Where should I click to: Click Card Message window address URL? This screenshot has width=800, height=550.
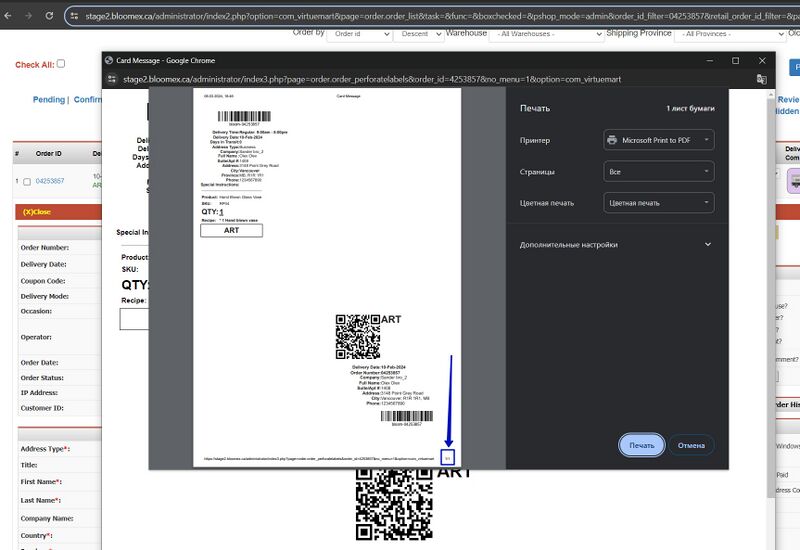(372, 79)
